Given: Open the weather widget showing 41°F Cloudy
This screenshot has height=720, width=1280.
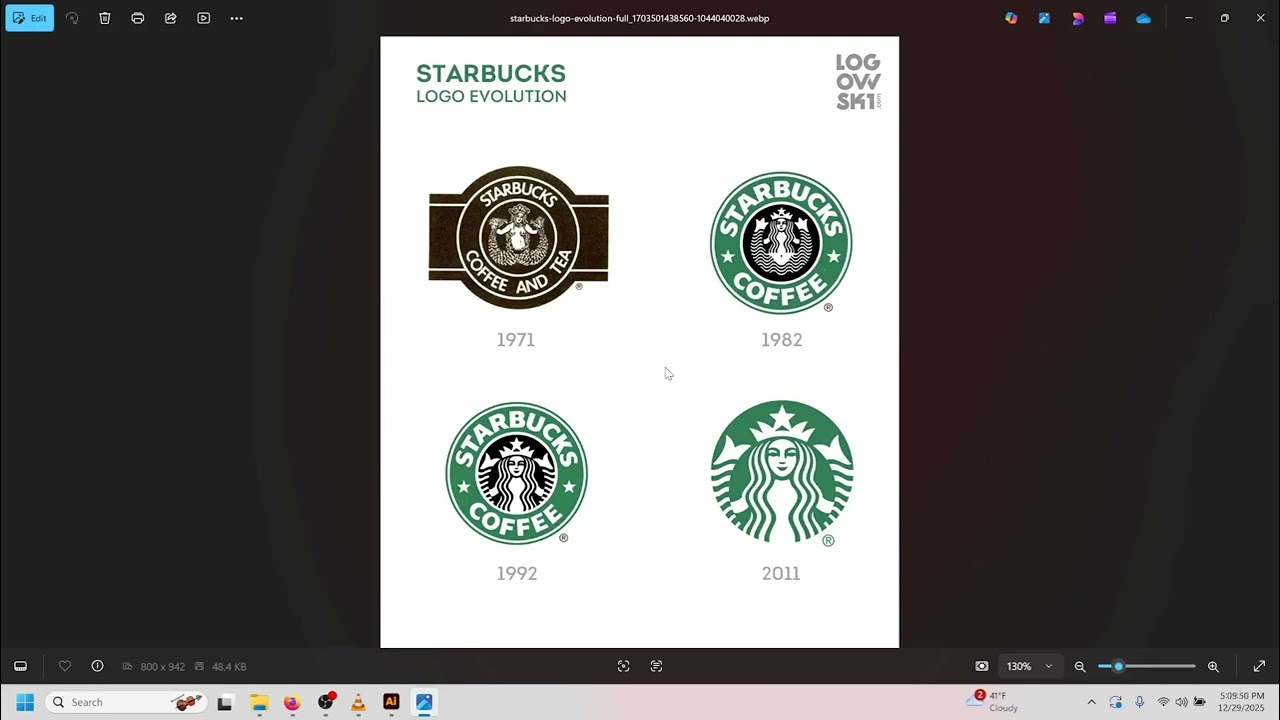Looking at the screenshot, I should coord(993,701).
